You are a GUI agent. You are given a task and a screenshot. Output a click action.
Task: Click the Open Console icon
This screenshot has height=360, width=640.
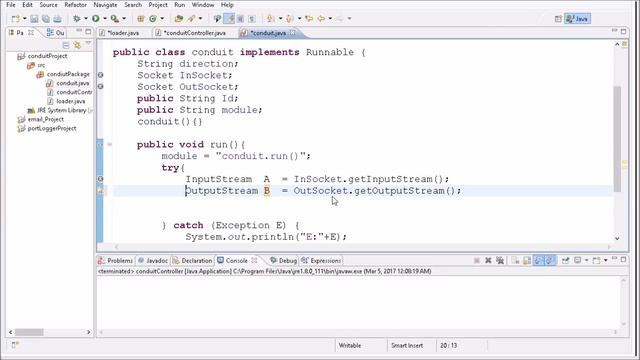(x=597, y=260)
